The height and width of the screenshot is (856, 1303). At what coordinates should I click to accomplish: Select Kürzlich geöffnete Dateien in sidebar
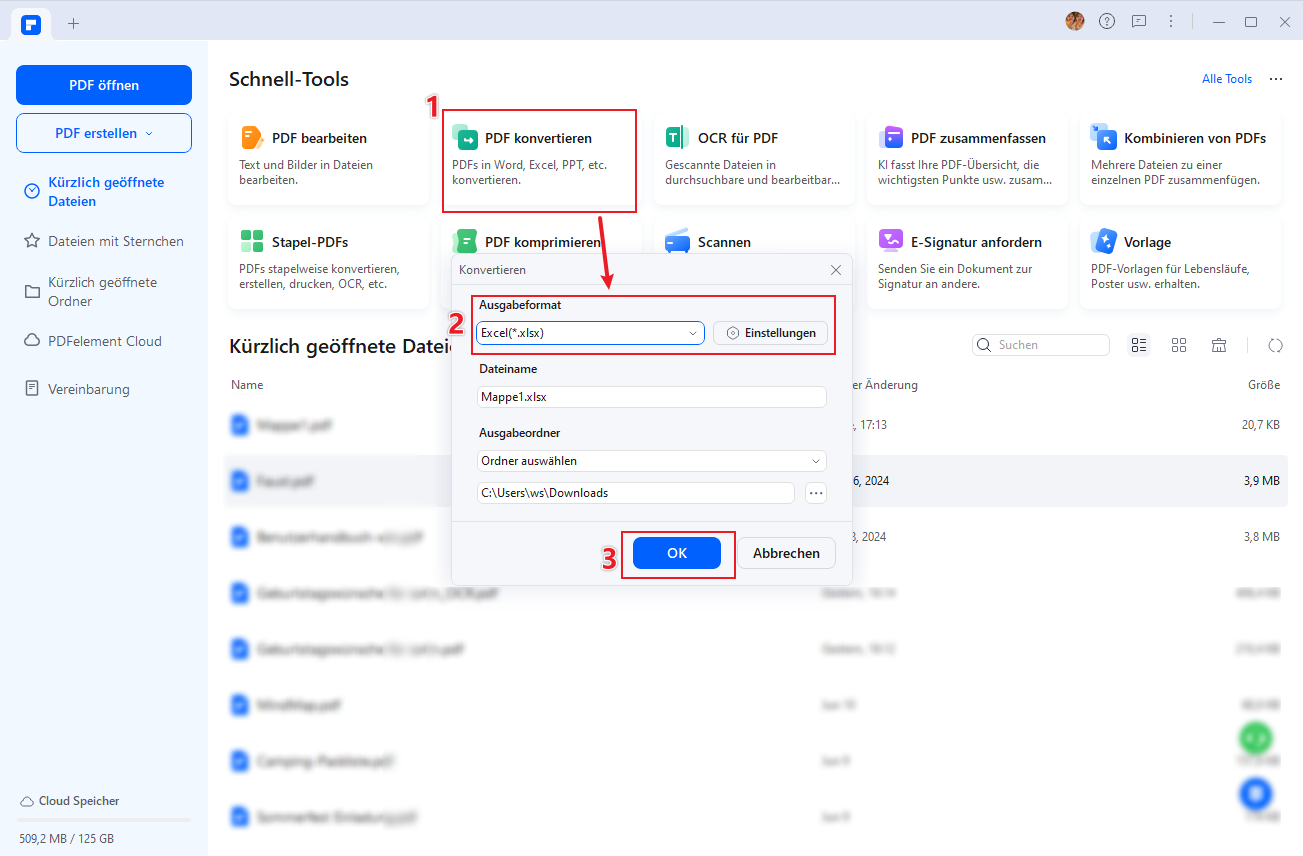[x=104, y=192]
